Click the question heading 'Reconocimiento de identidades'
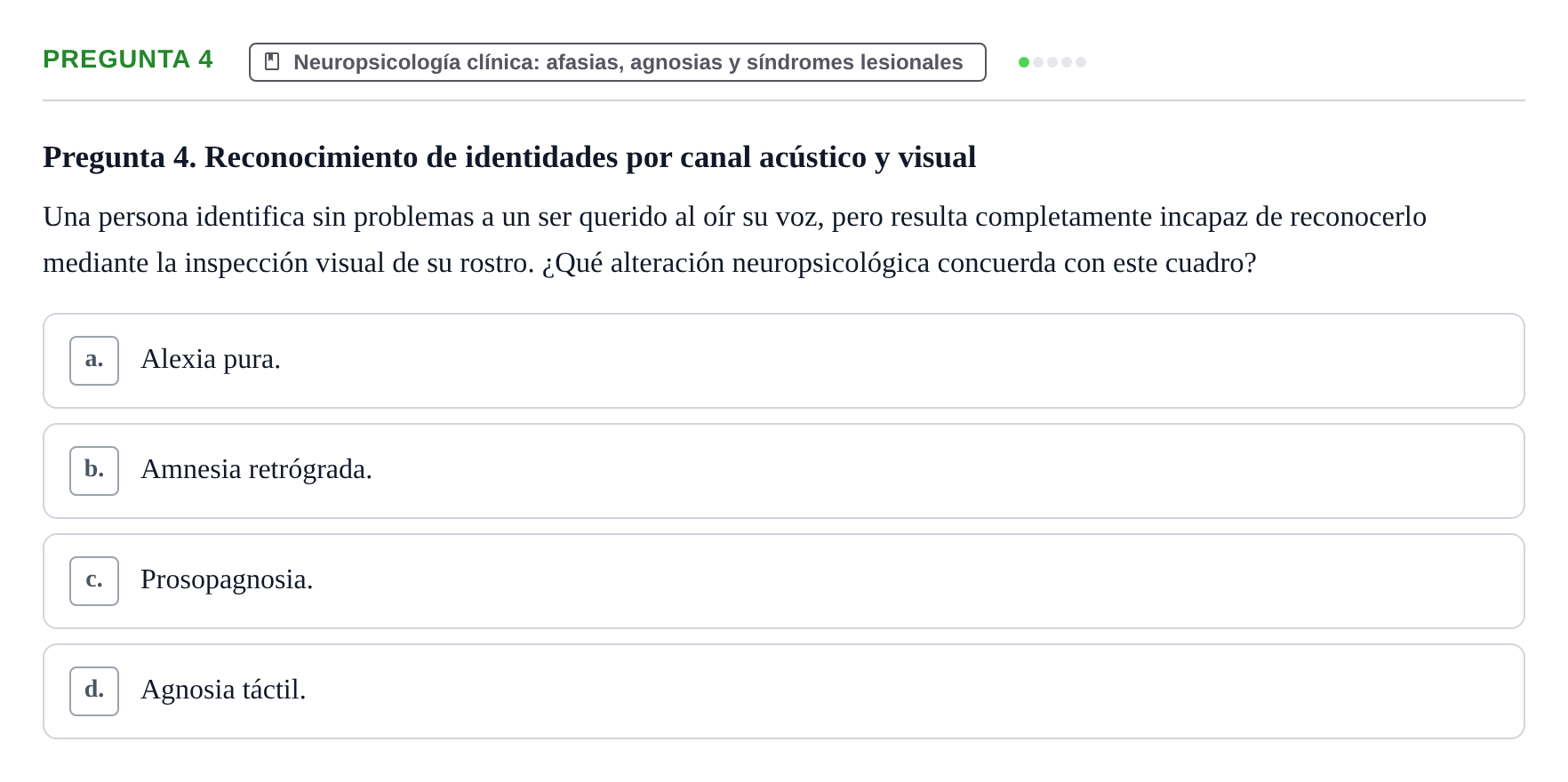The height and width of the screenshot is (782, 1568). point(509,157)
